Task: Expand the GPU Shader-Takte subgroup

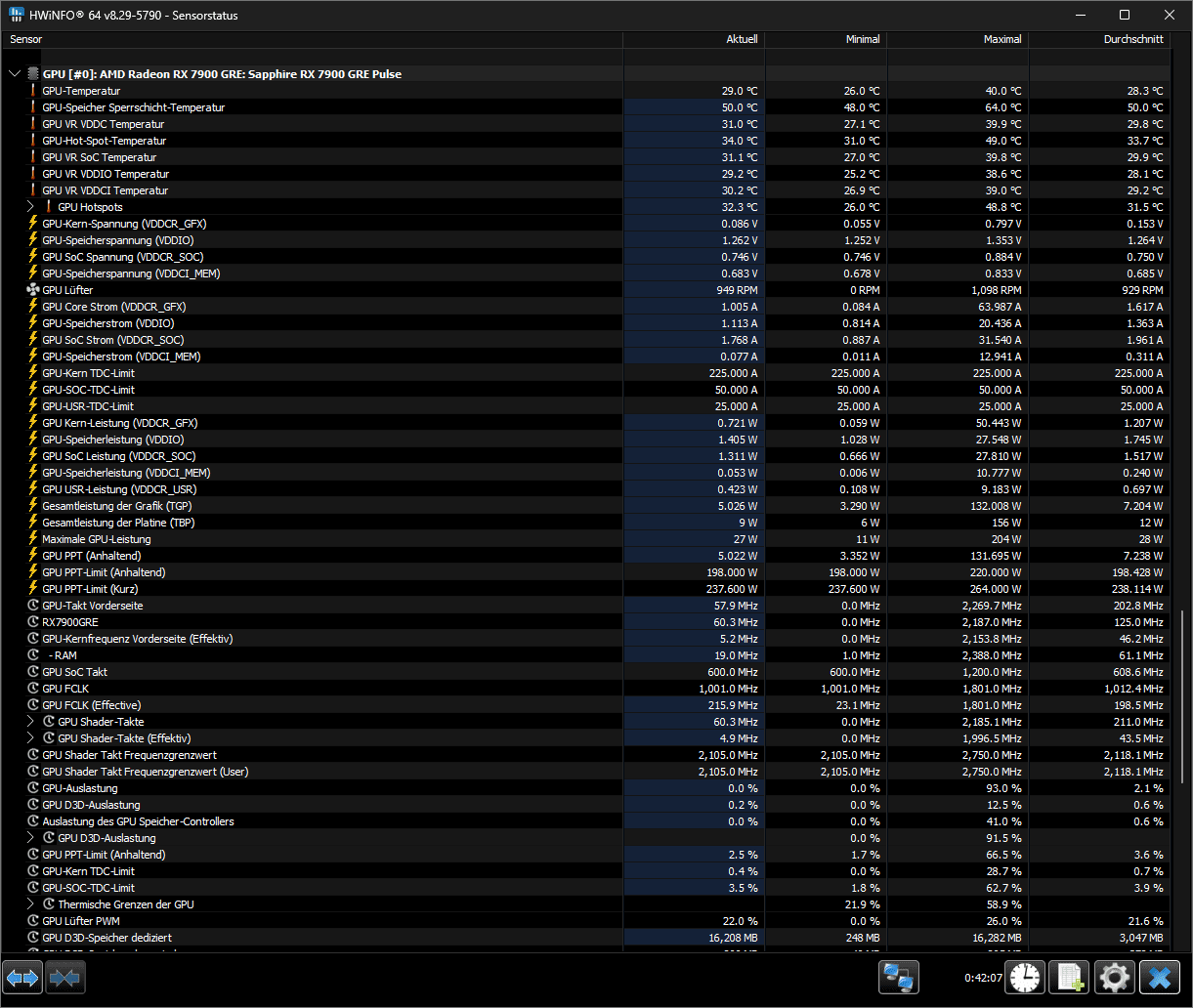Action: coord(30,722)
